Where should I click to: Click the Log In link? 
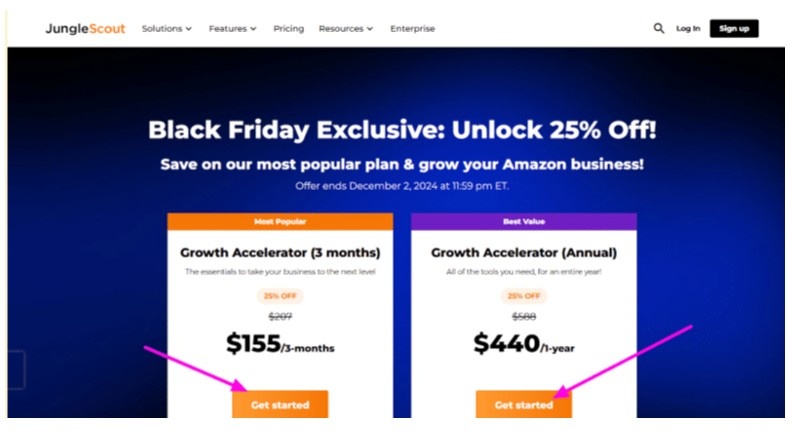pos(688,28)
